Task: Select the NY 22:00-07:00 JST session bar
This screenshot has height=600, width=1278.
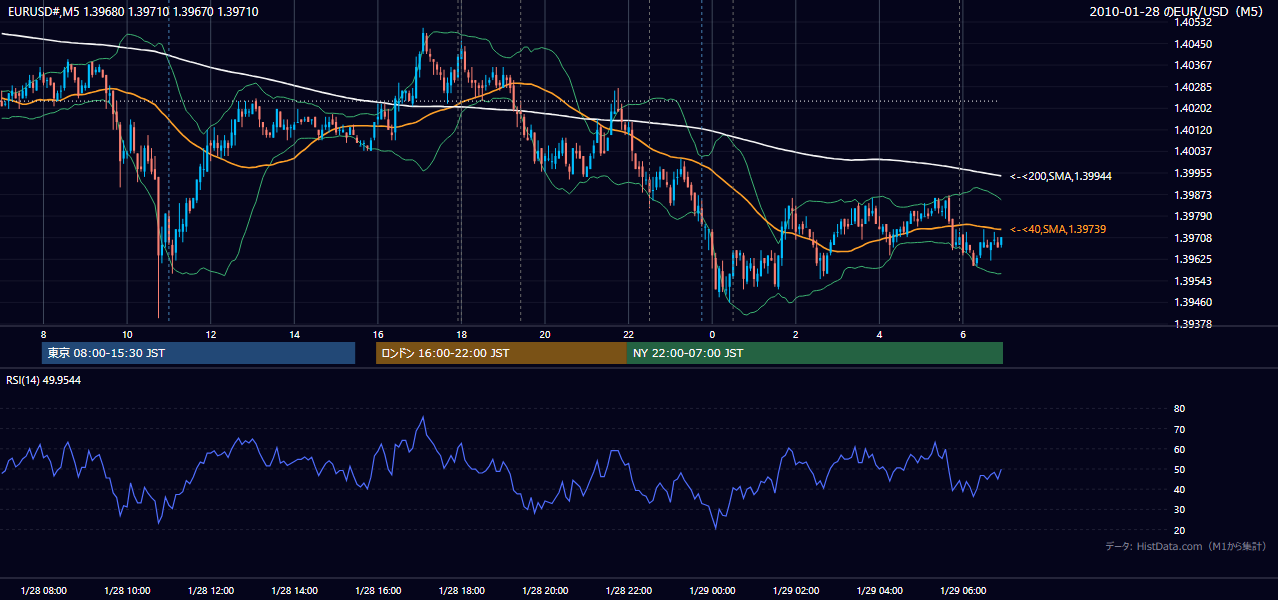Action: click(815, 353)
